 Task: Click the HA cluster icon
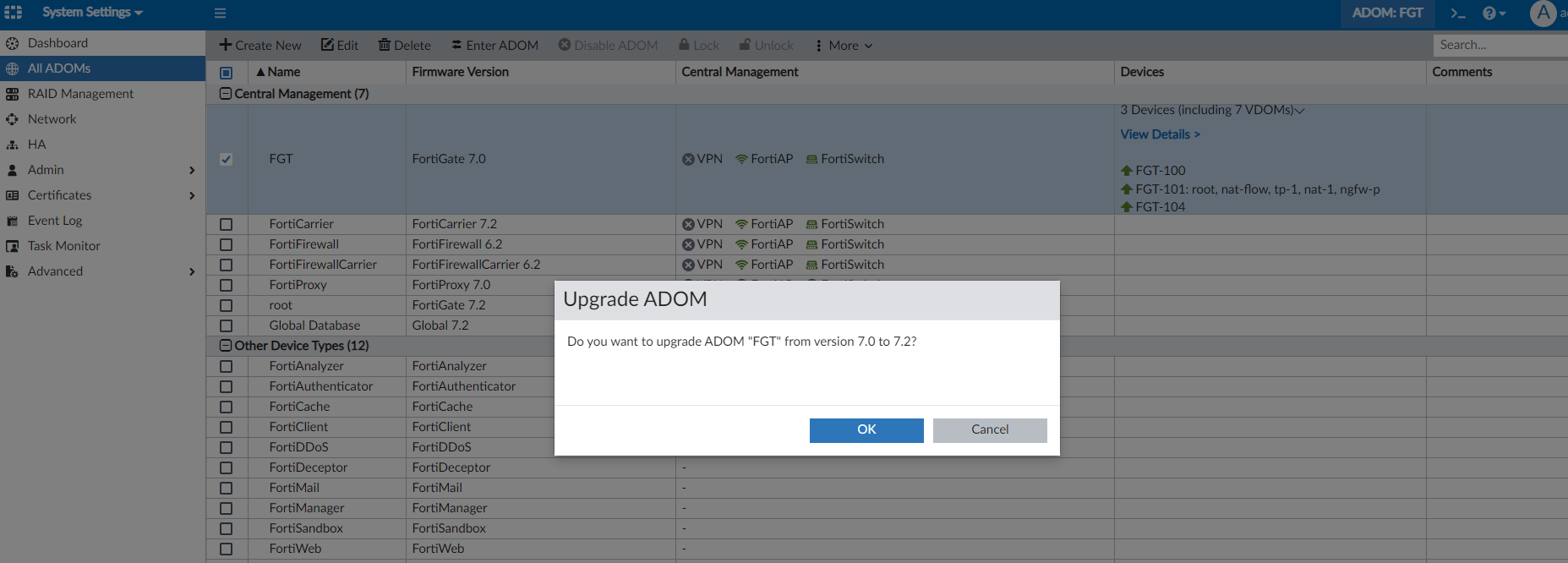pyautogui.click(x=13, y=145)
